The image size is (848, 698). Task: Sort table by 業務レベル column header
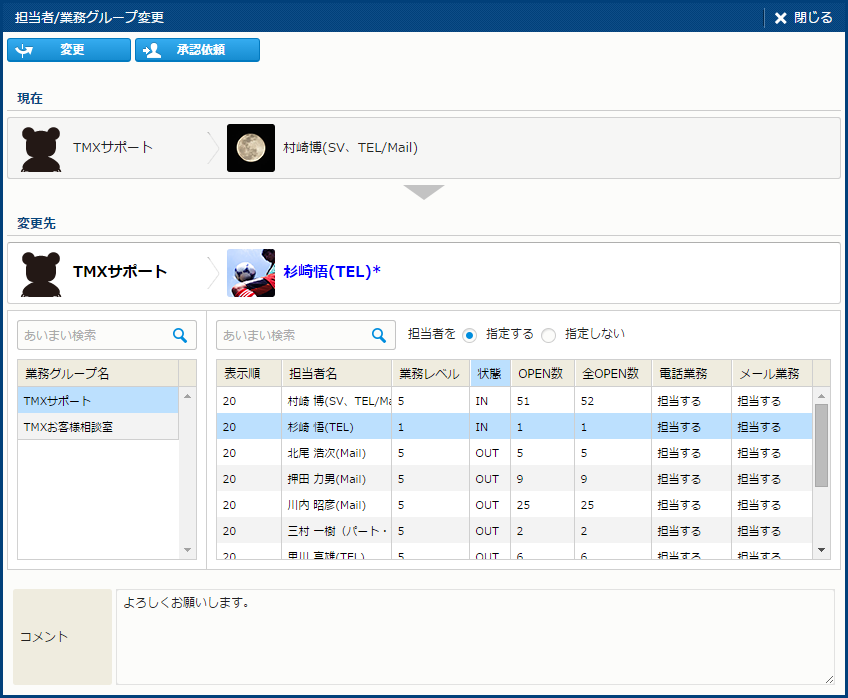(x=429, y=373)
